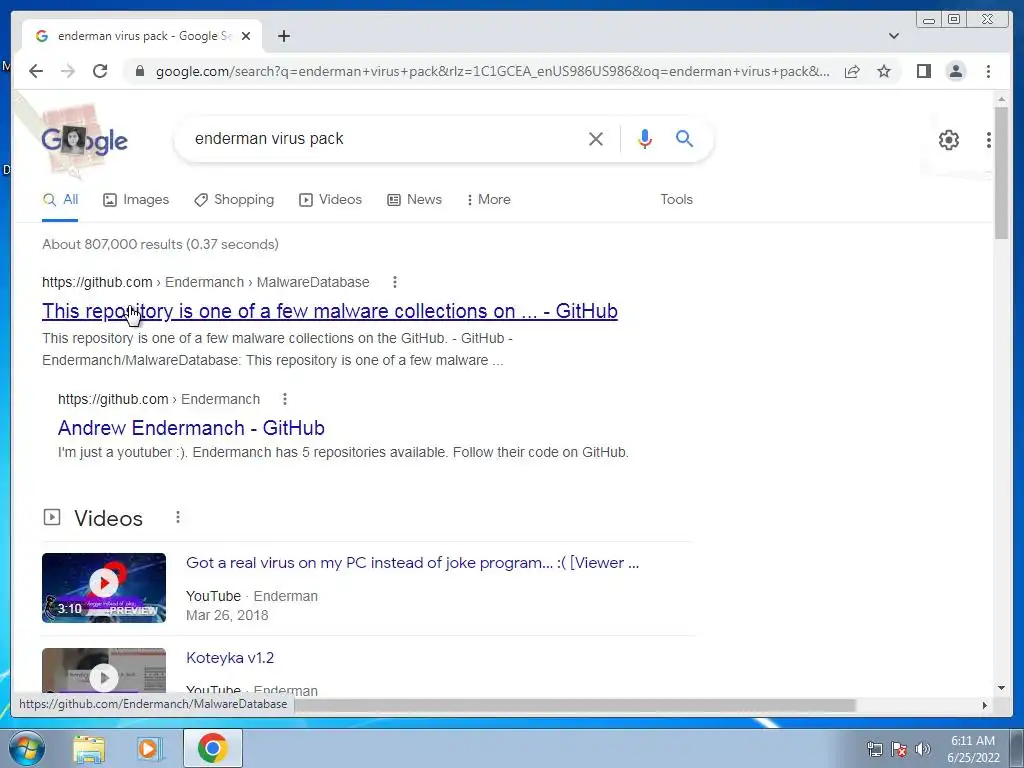Play the Koteyka v1.2 video thumbnail

(x=104, y=671)
